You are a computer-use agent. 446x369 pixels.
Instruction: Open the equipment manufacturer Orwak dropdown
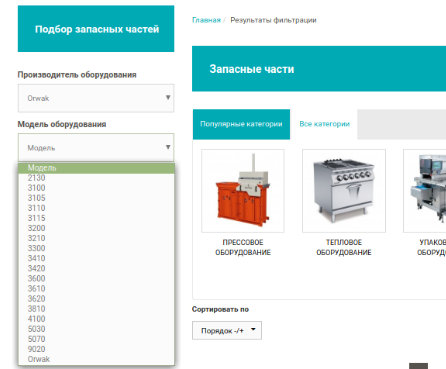[96, 98]
